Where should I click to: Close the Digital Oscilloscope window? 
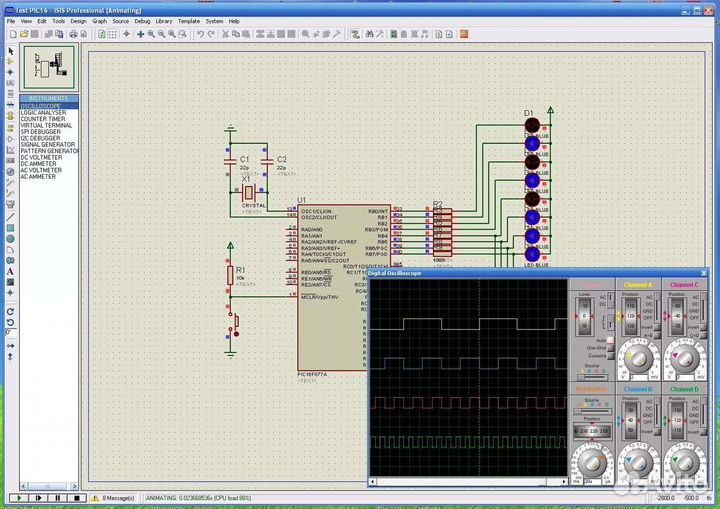703,273
